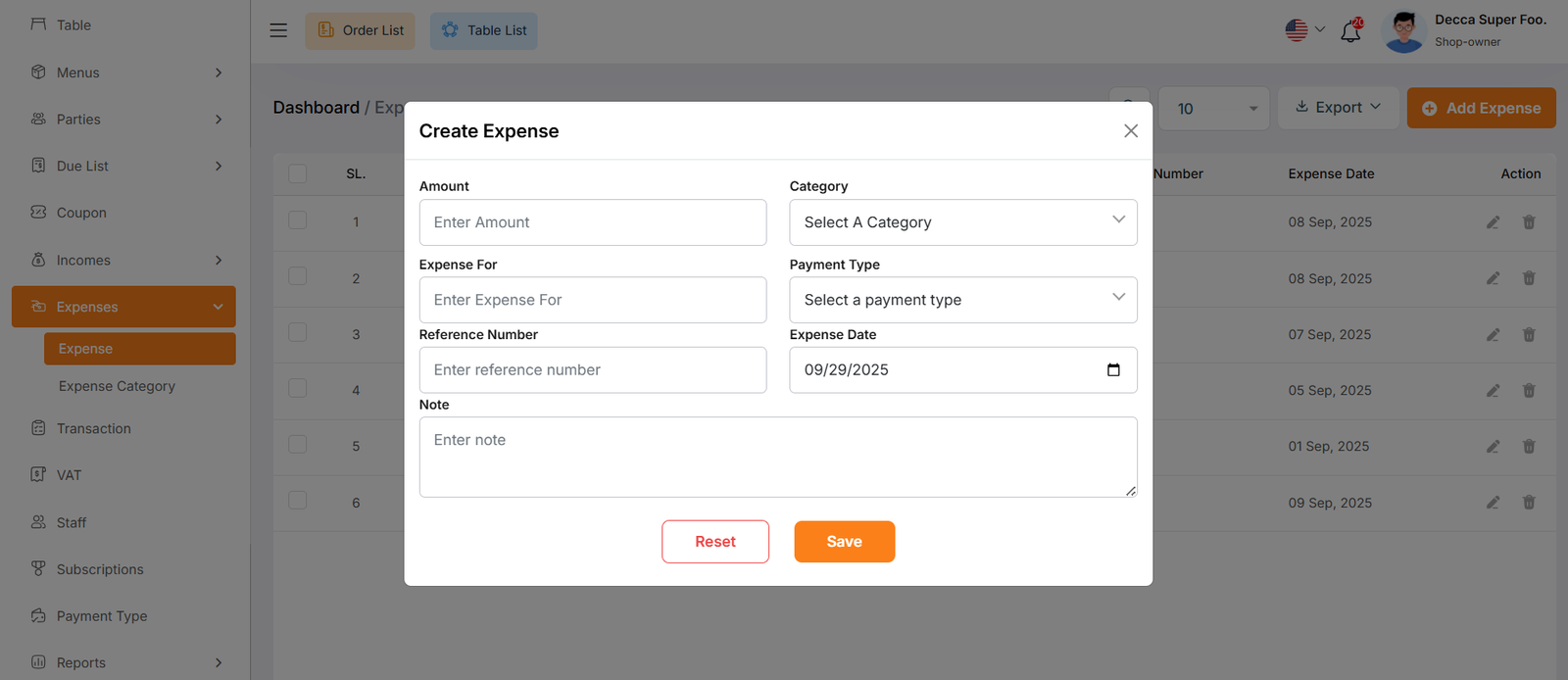The height and width of the screenshot is (680, 1568).
Task: Expand the Reports sidebar section
Action: click(x=124, y=662)
